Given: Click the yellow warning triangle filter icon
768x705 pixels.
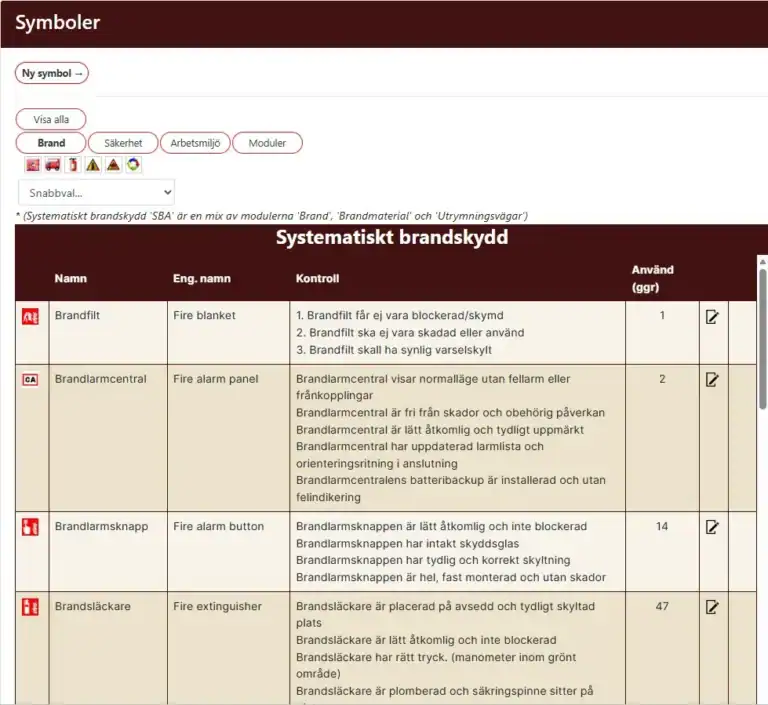Looking at the screenshot, I should click(93, 165).
